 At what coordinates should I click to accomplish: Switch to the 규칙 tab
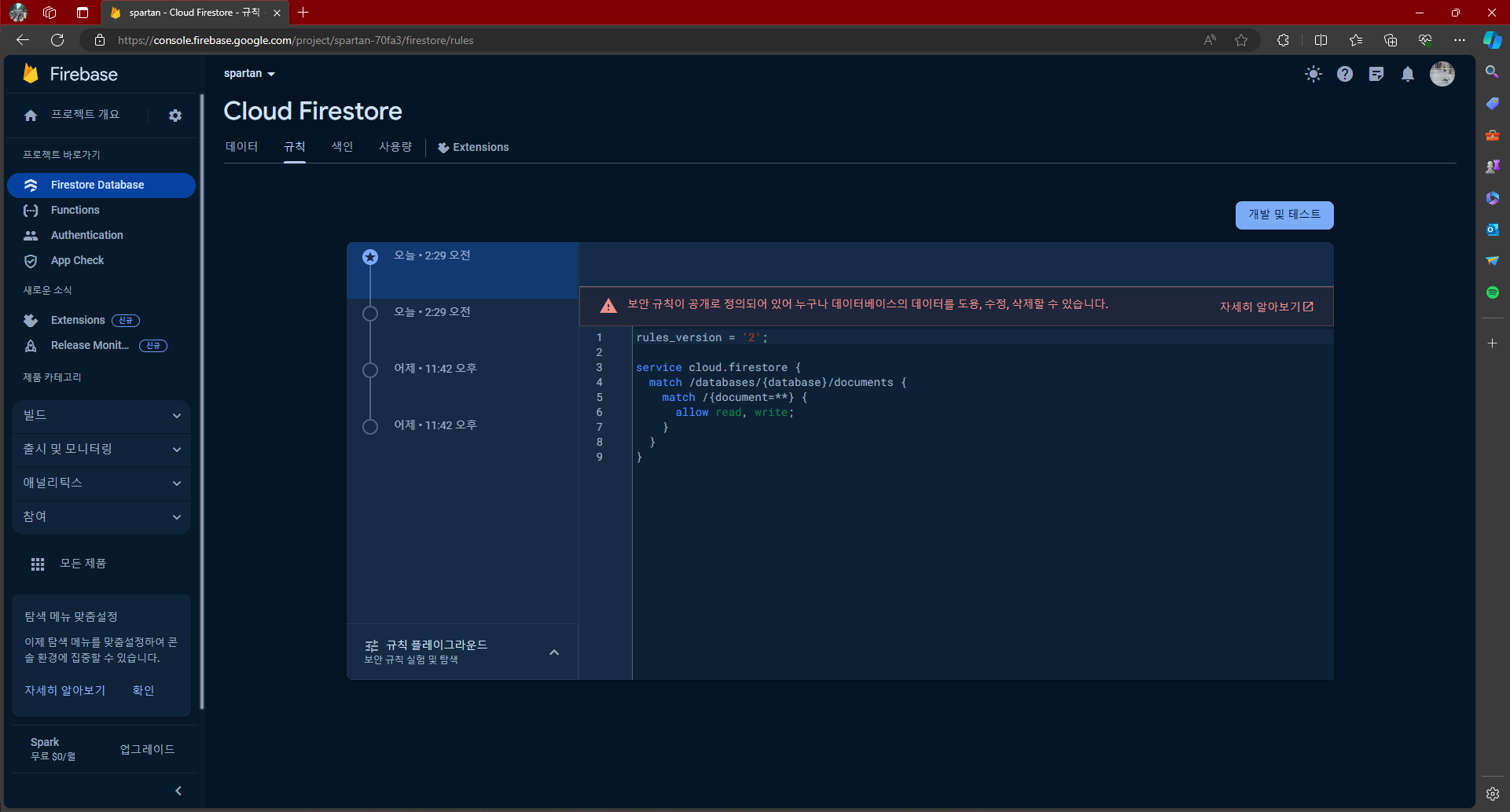tap(295, 147)
